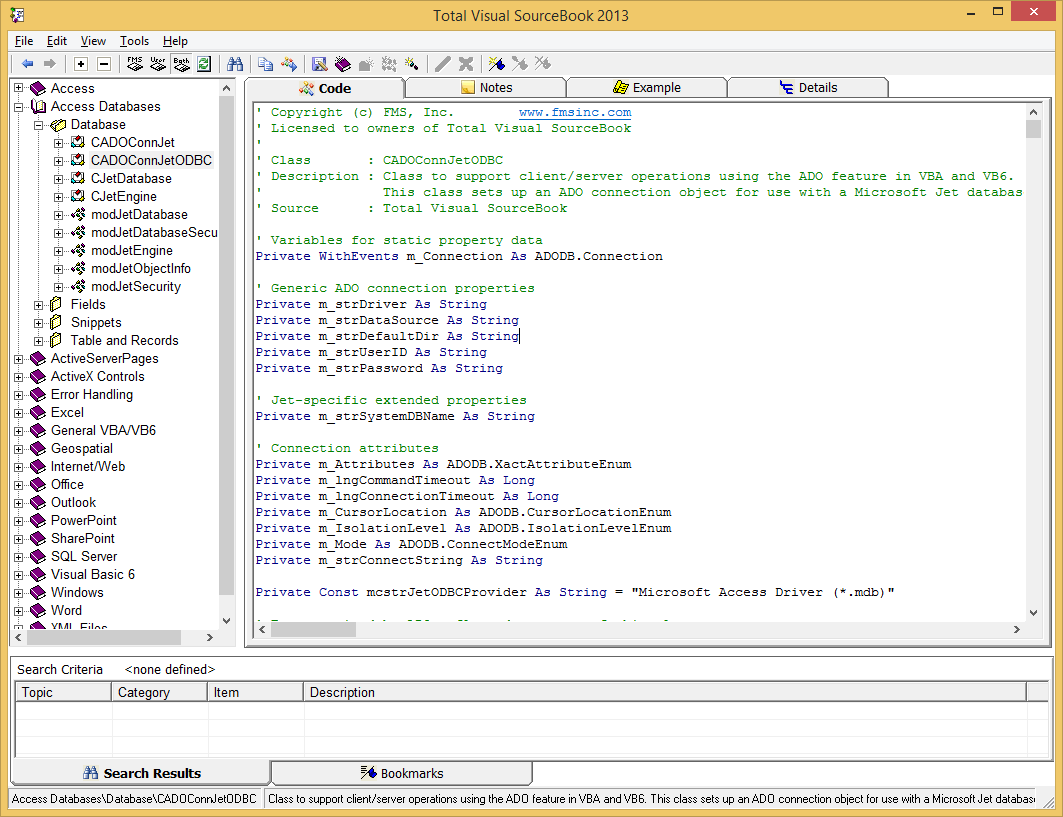Viewport: 1063px width, 817px height.
Task: Switch to the Details tab
Action: coord(808,87)
